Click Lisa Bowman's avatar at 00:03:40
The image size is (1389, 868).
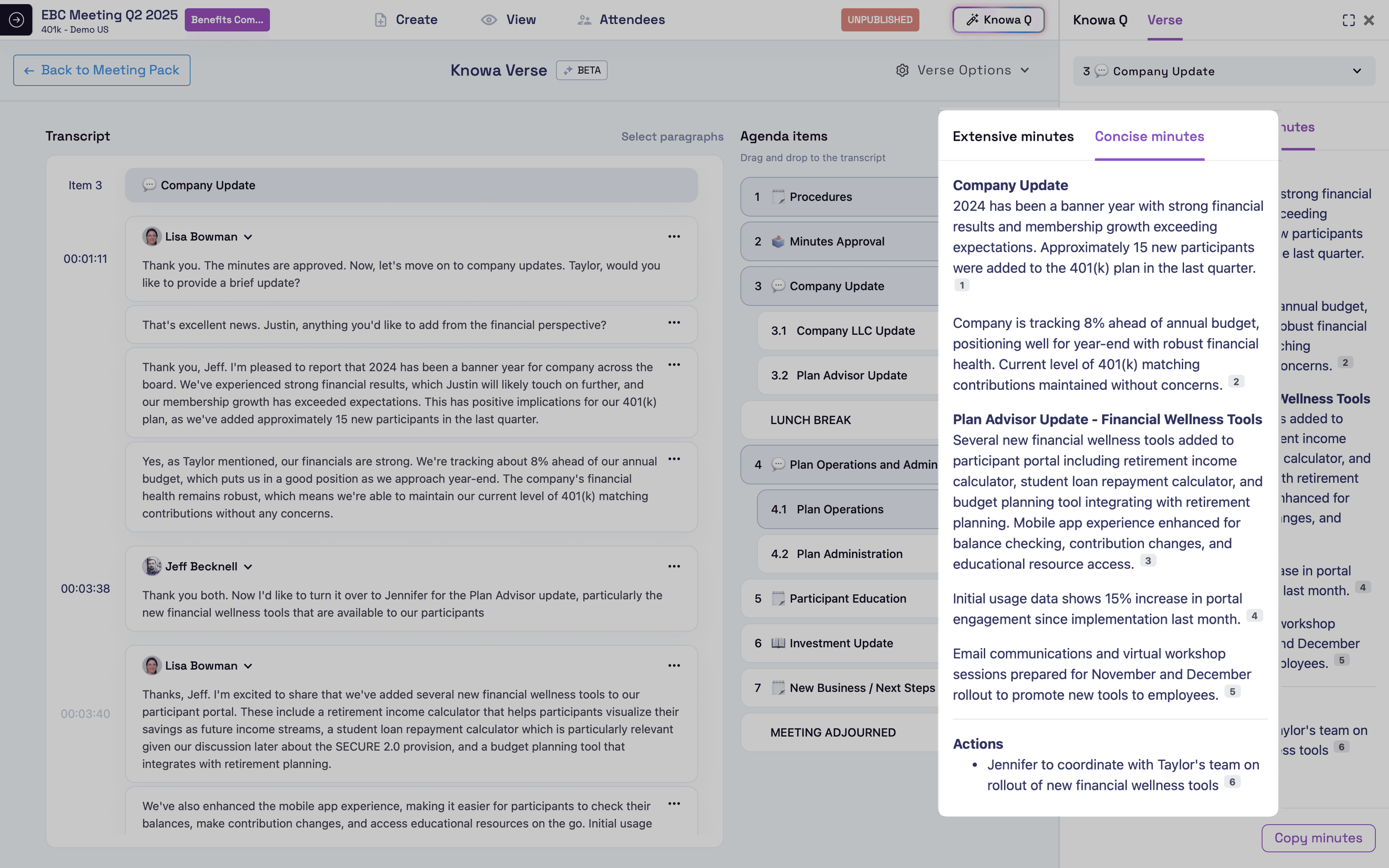(x=152, y=665)
